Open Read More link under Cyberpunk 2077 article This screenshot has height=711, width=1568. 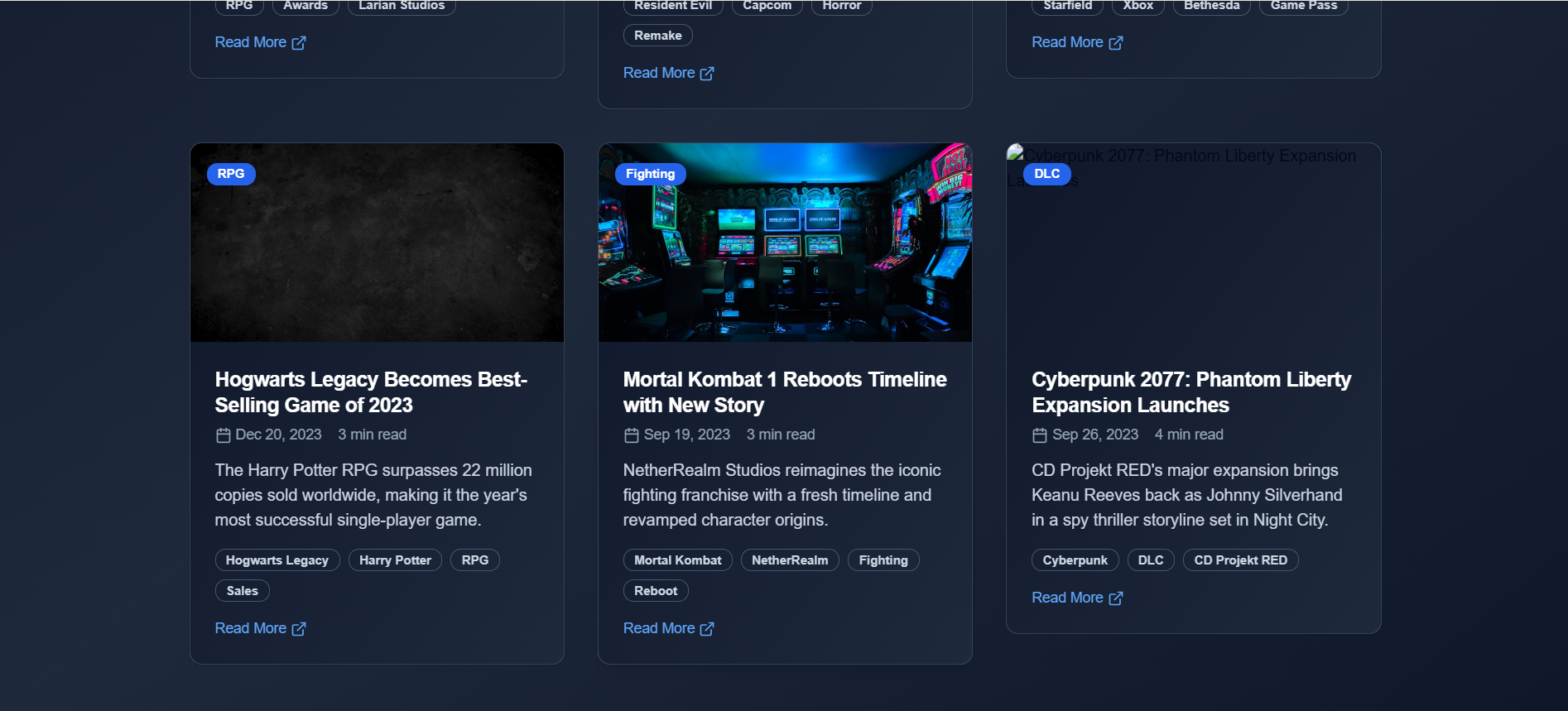tap(1077, 598)
